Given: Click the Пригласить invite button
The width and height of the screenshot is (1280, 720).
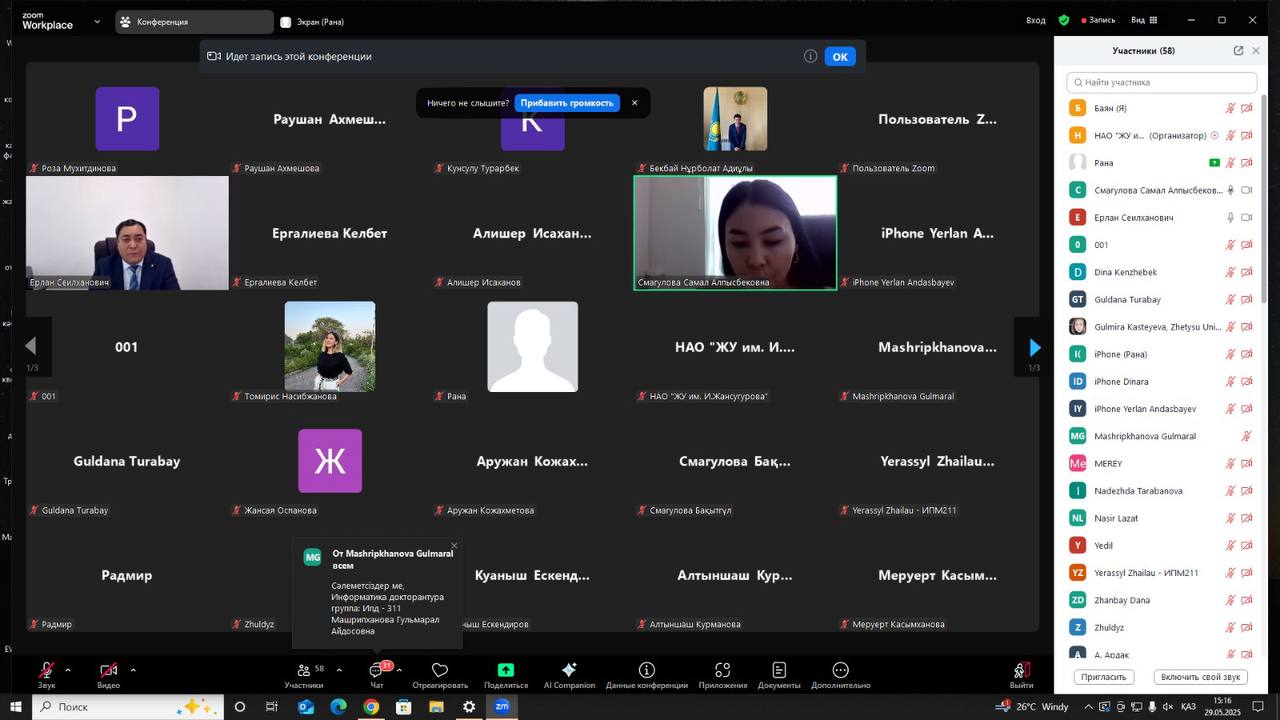Looking at the screenshot, I should coord(1104,677).
